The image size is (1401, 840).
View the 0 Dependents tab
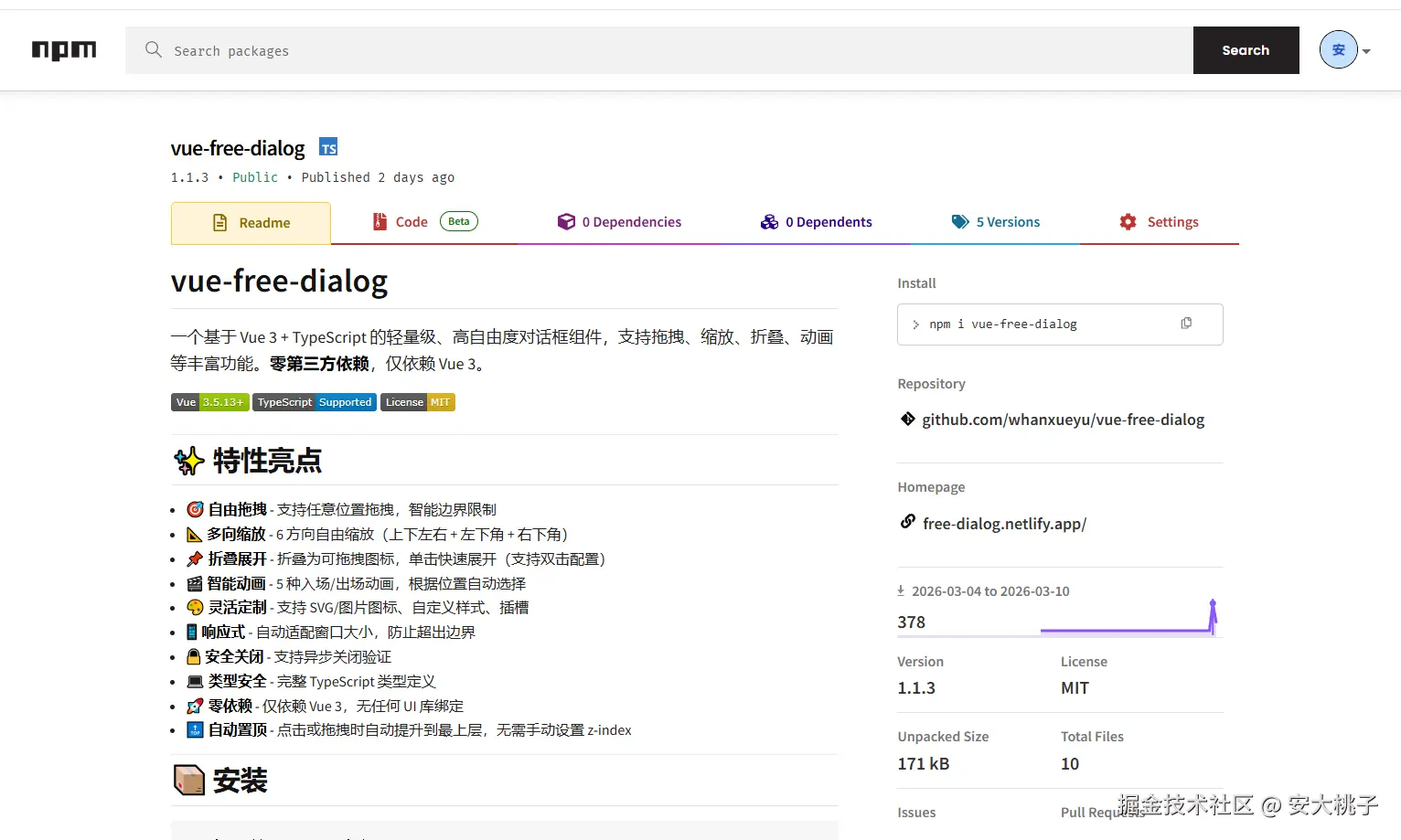tap(817, 222)
